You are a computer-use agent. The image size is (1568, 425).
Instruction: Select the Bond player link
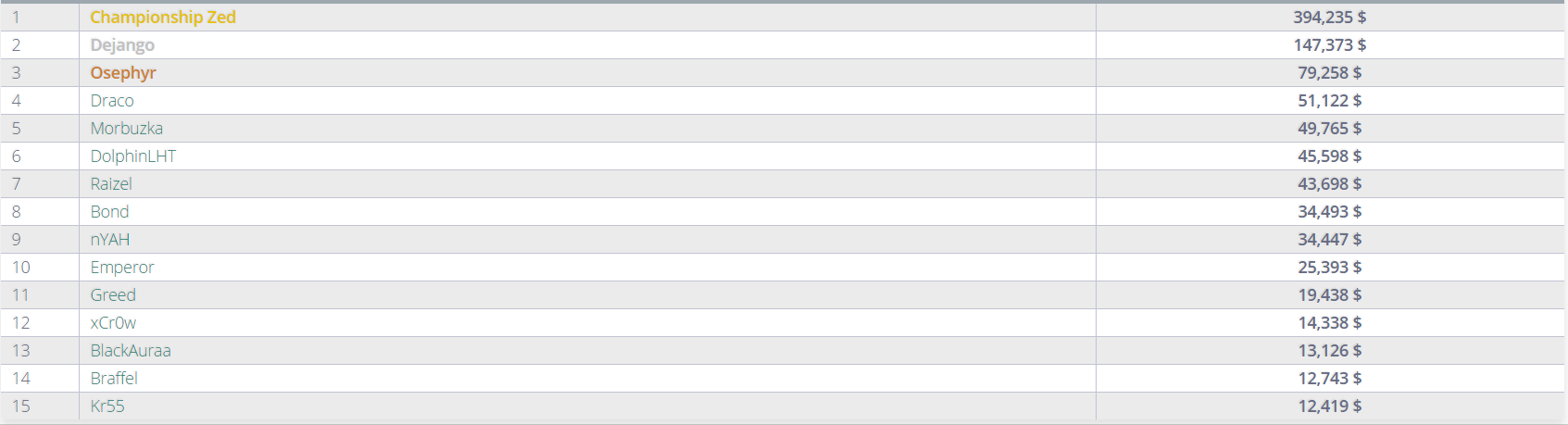click(109, 212)
